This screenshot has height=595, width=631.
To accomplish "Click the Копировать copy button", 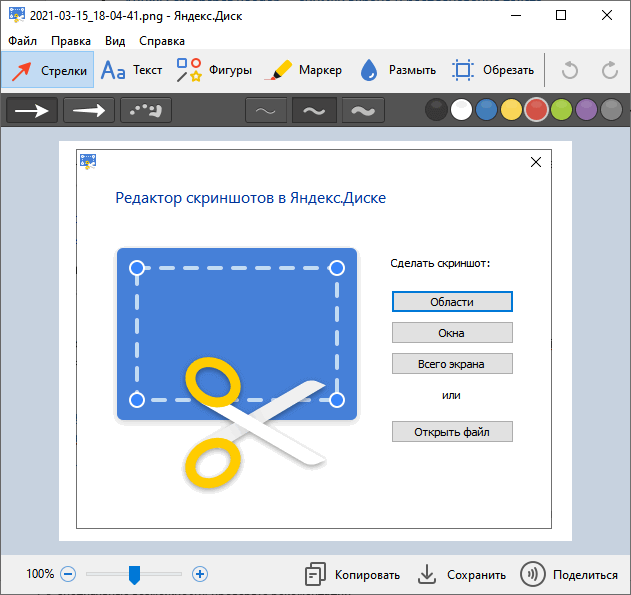I will (x=353, y=574).
